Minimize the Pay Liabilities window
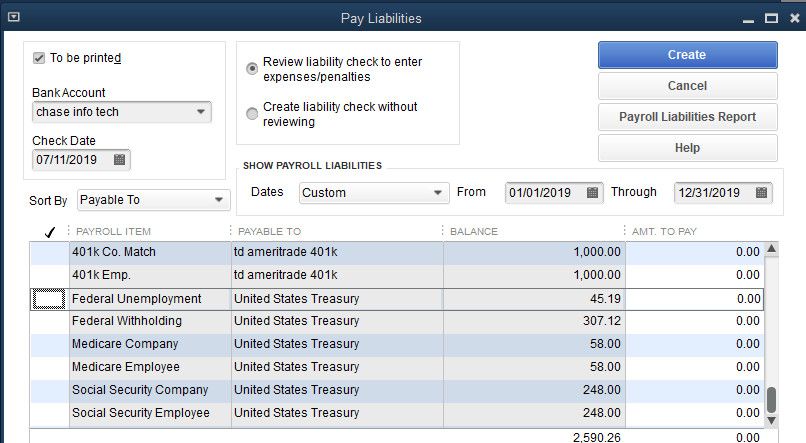806x443 pixels. coord(747,18)
